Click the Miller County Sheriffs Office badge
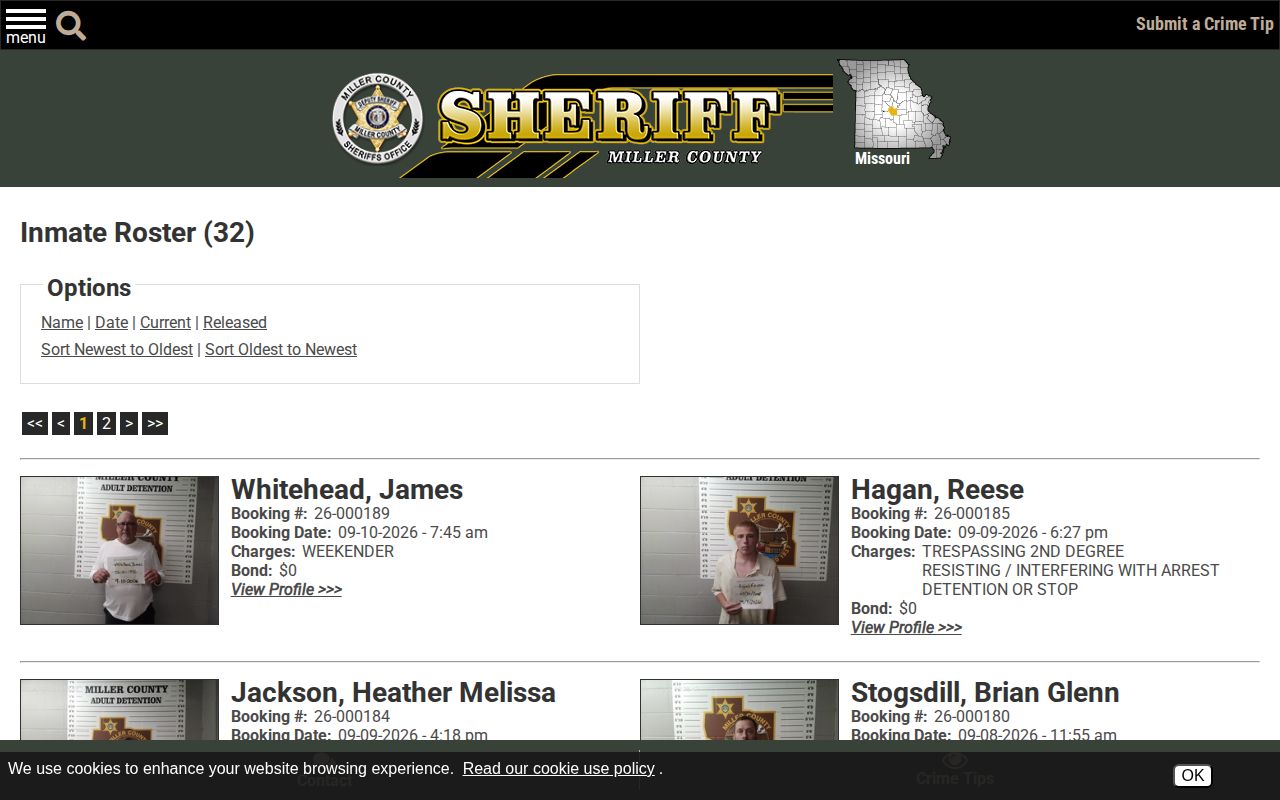Screen dimensions: 1280x800 [377, 119]
